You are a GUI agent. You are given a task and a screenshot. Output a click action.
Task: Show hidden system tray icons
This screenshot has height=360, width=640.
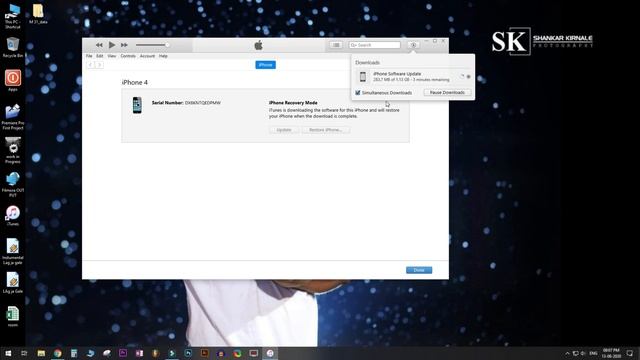click(x=567, y=353)
